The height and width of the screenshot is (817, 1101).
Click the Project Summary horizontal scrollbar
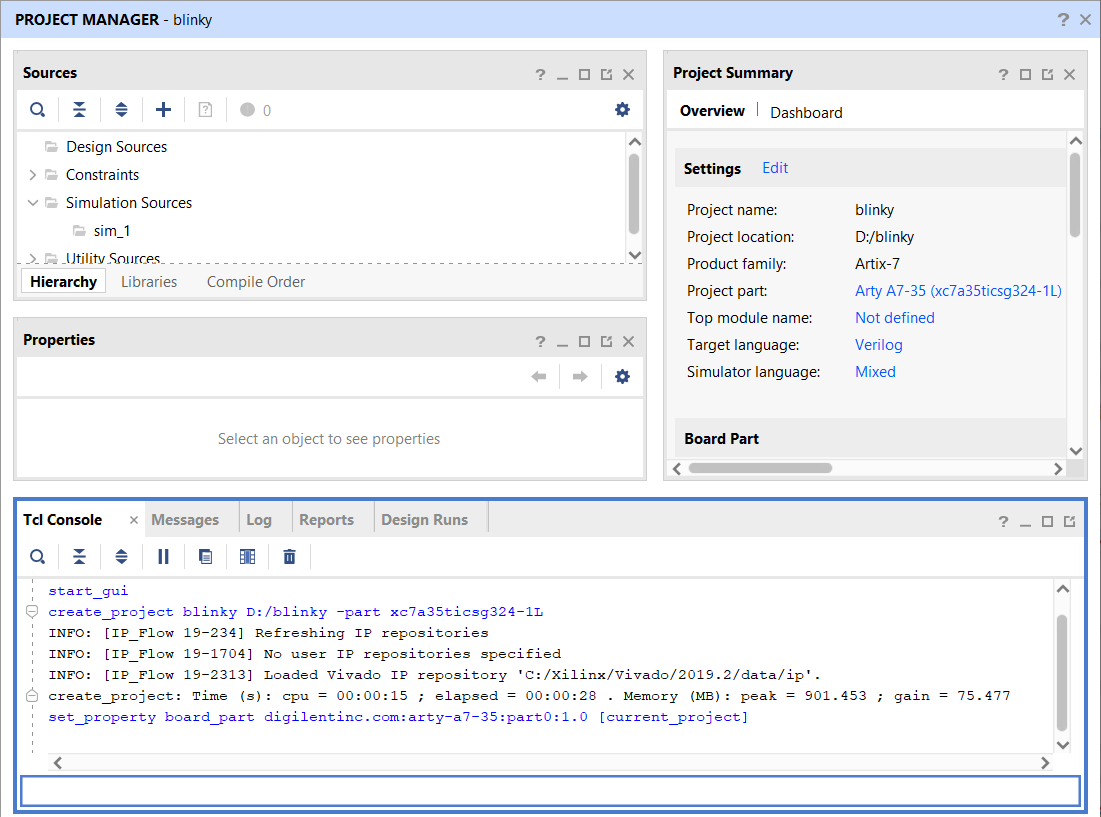coord(760,468)
